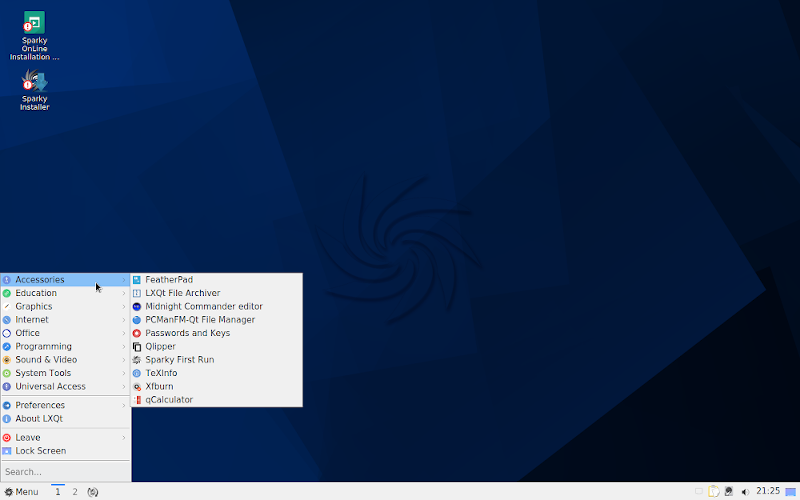Click the Menu button on the panel

21,492
